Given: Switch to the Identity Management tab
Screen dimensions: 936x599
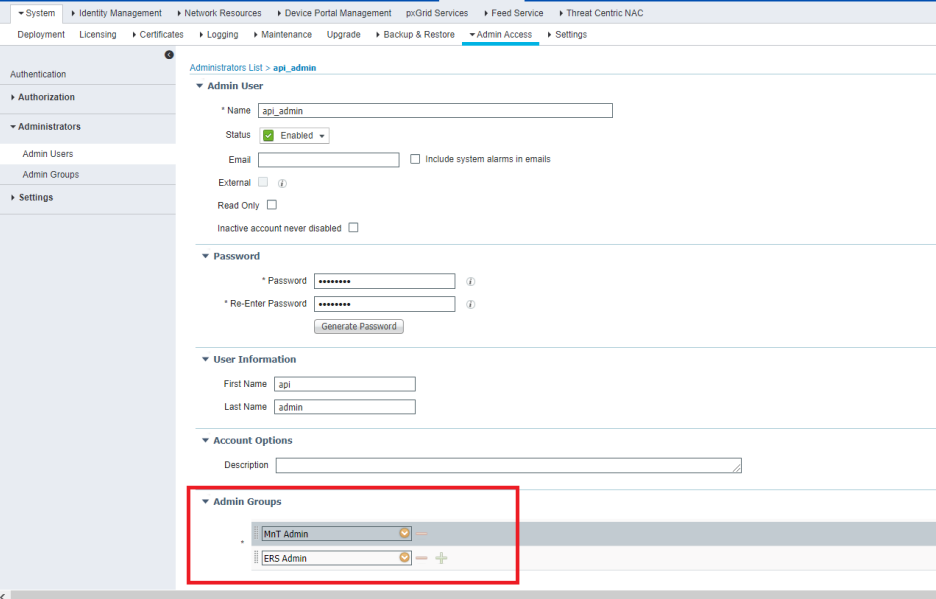Looking at the screenshot, I should (x=120, y=13).
